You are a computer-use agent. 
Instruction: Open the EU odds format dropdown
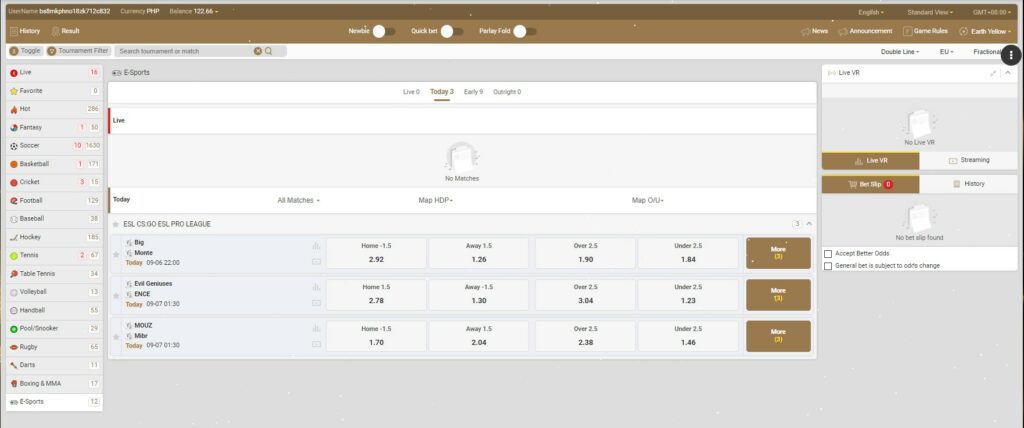946,52
